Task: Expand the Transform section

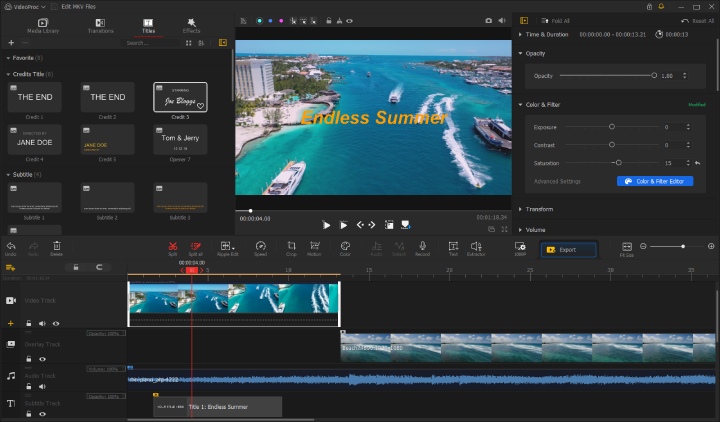Action: [x=539, y=209]
